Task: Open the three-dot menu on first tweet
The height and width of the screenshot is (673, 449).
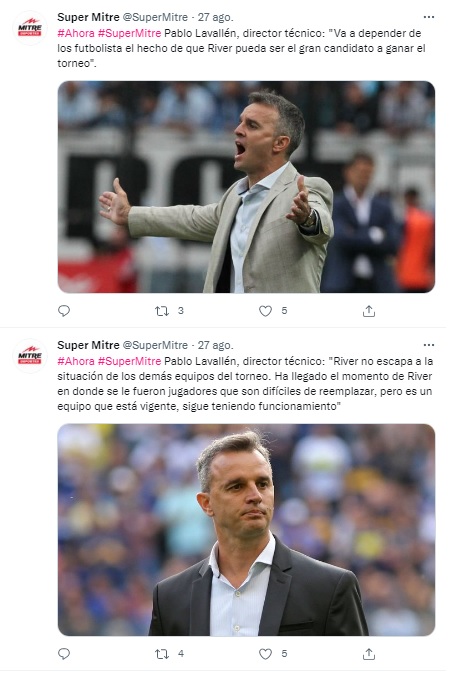Action: [x=428, y=17]
